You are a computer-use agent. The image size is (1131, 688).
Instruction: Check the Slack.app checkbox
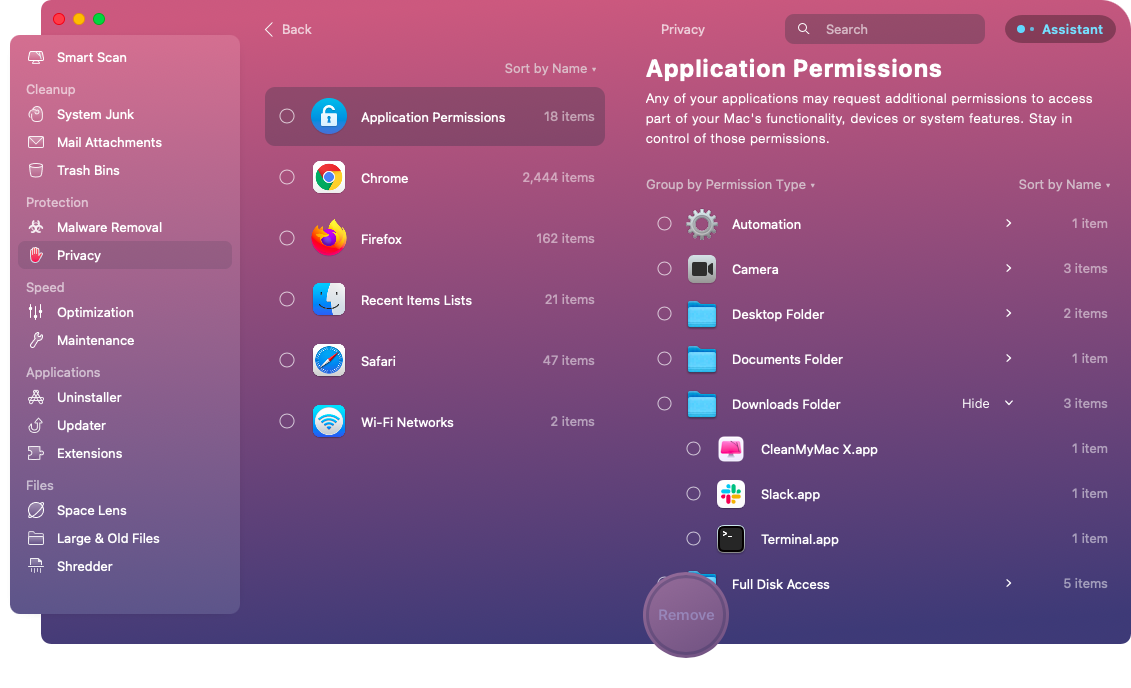[x=693, y=494]
